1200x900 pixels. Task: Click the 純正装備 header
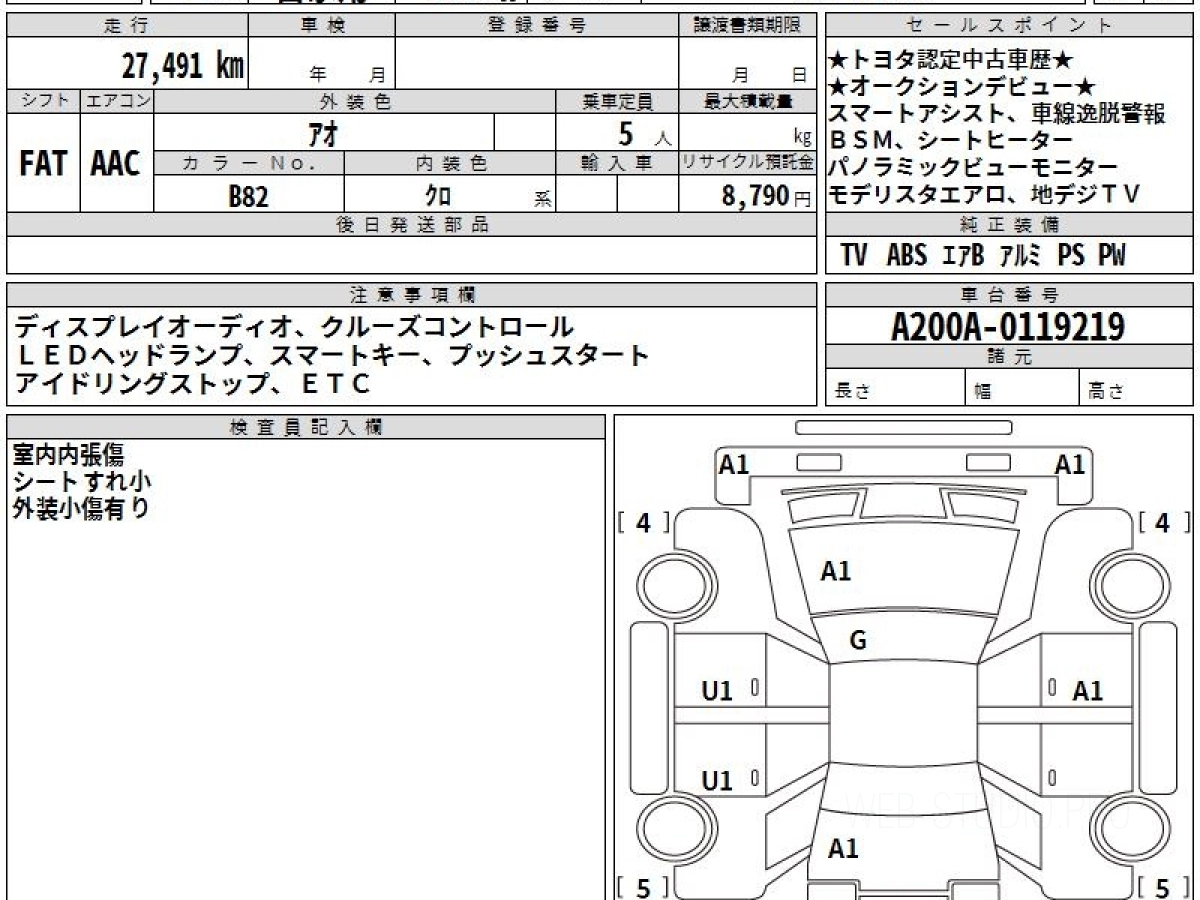(x=1010, y=225)
